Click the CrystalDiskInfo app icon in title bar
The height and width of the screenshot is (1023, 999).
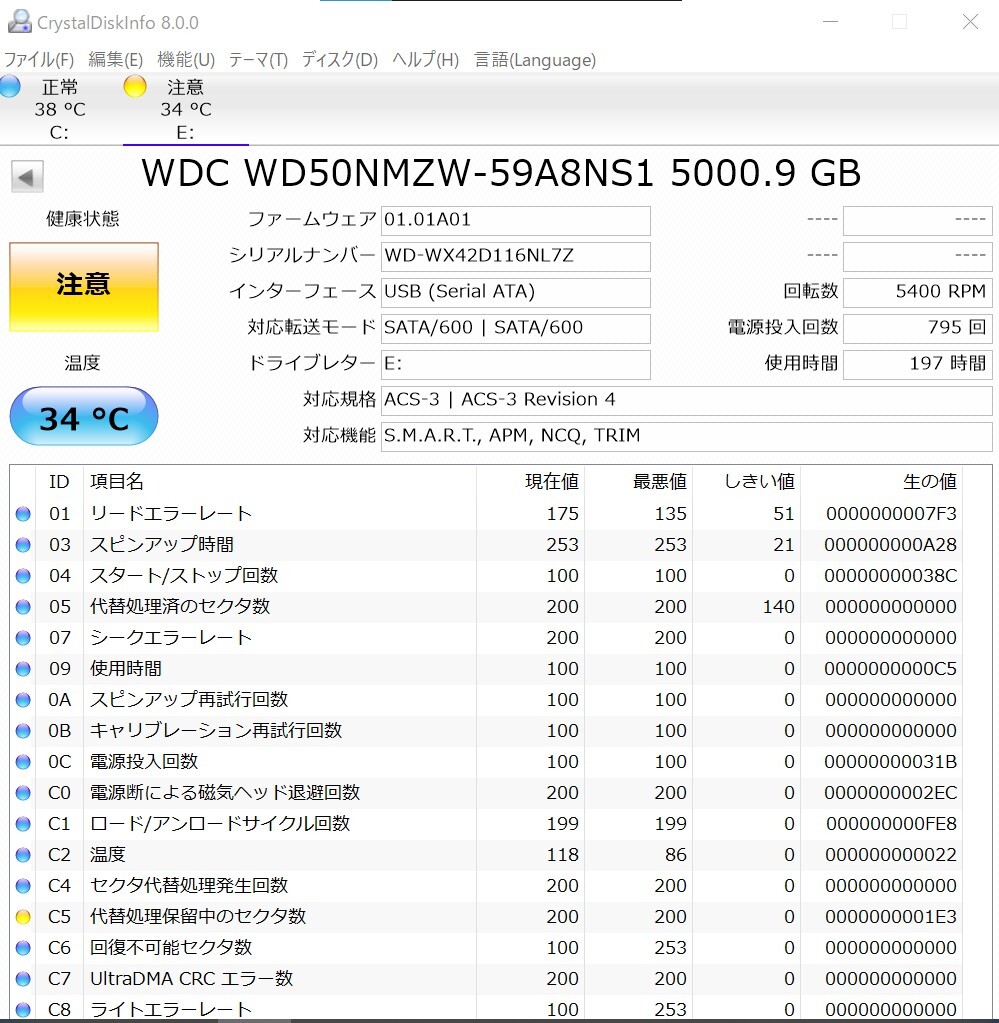[x=20, y=21]
